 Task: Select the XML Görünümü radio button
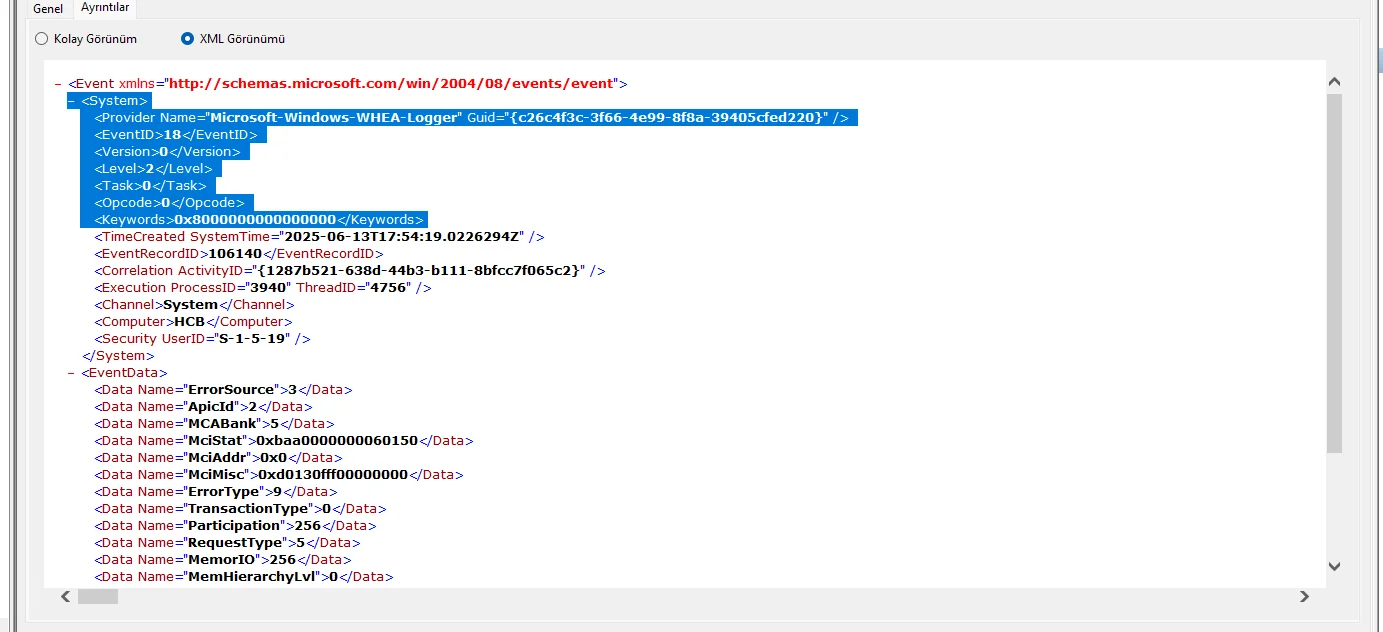click(187, 39)
